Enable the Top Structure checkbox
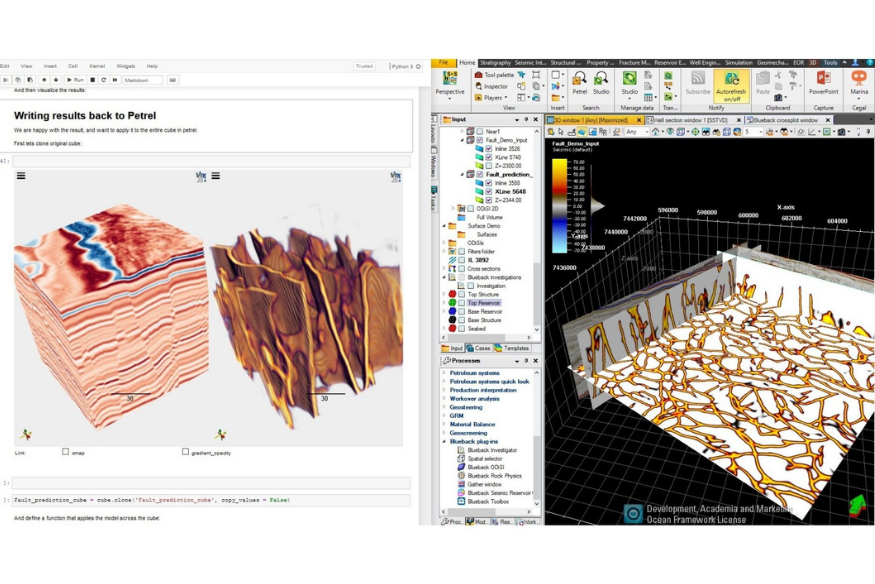The height and width of the screenshot is (584, 875). coord(461,294)
